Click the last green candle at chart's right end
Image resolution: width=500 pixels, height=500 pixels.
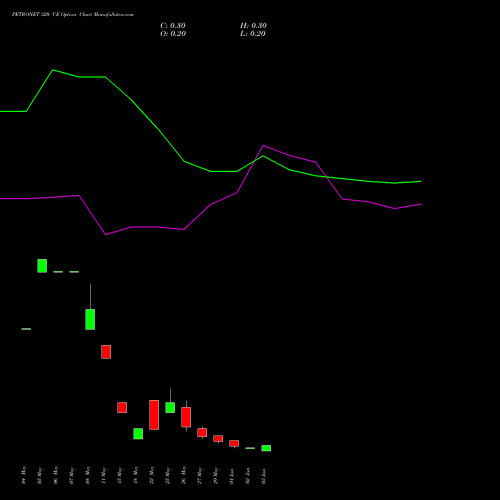pos(266,448)
